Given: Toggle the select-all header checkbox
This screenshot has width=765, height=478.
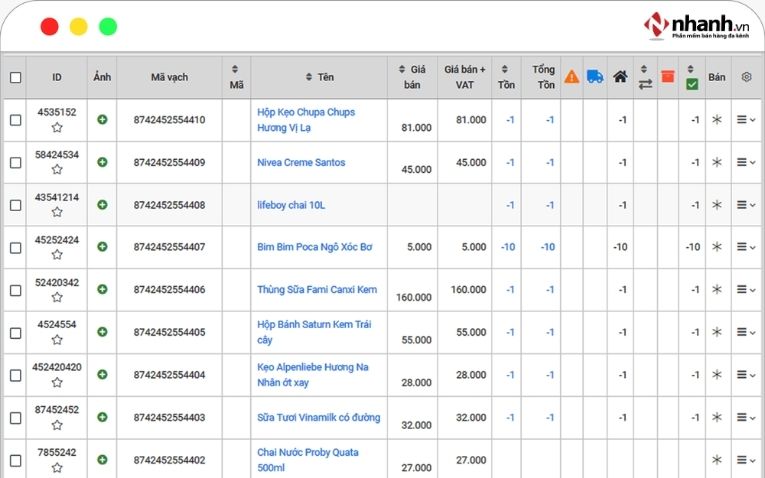Looking at the screenshot, I should [16, 77].
